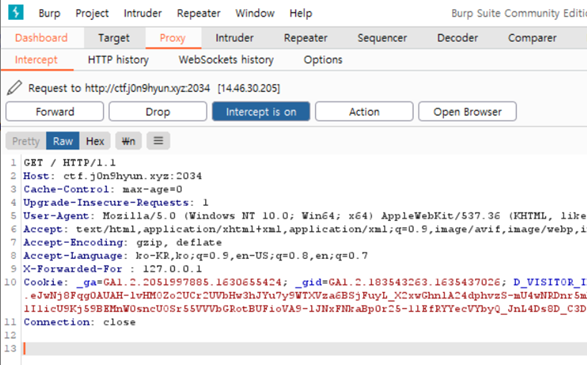Viewport: 587px width, 365px height.
Task: Open the Action button menu
Action: (x=364, y=112)
